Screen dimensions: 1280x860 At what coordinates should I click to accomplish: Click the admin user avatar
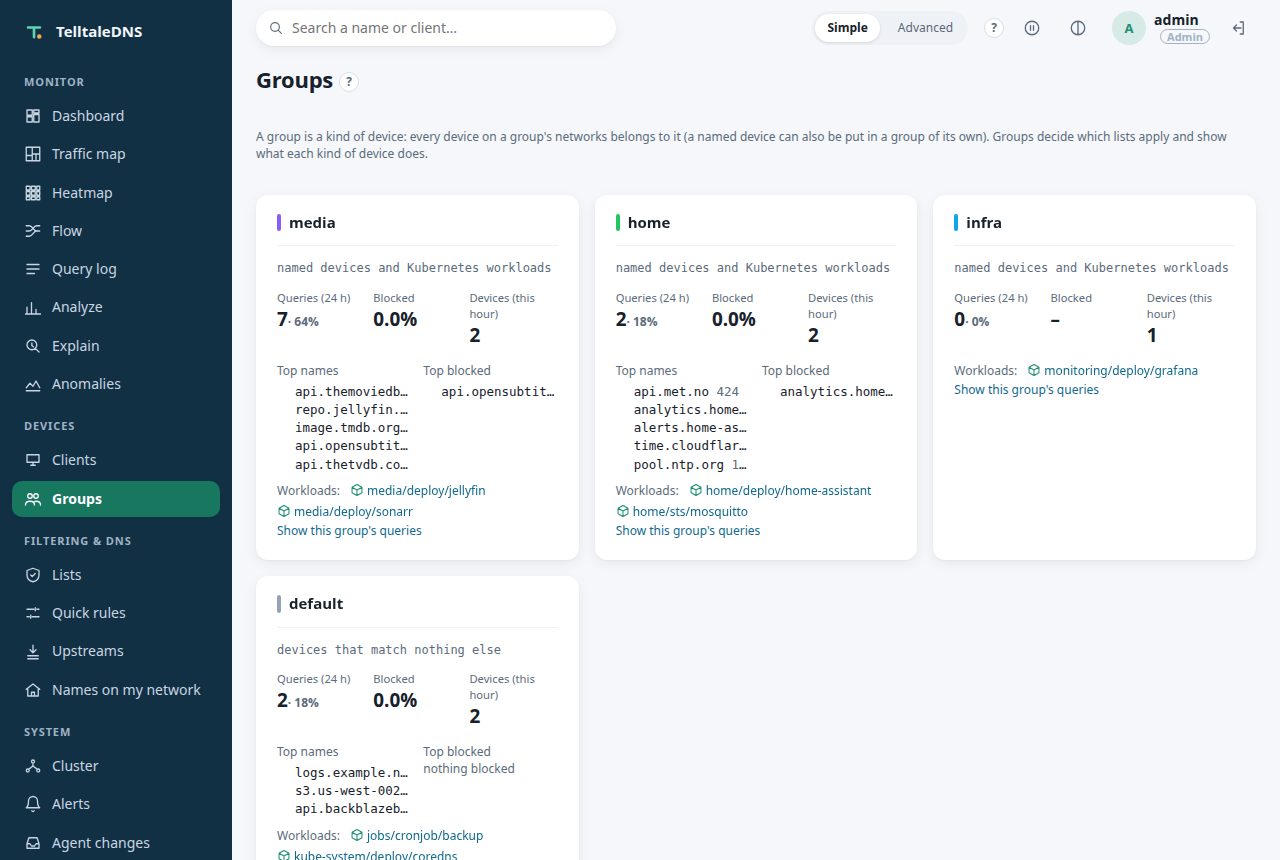click(x=1129, y=28)
